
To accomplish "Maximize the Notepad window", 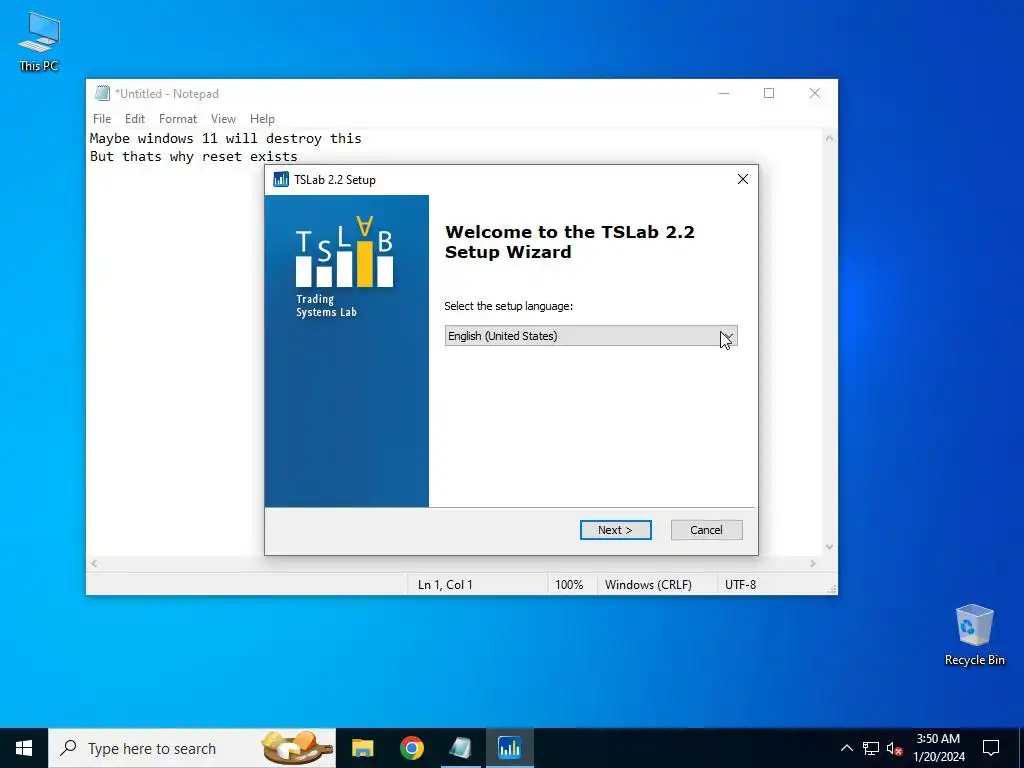I will click(x=769, y=93).
